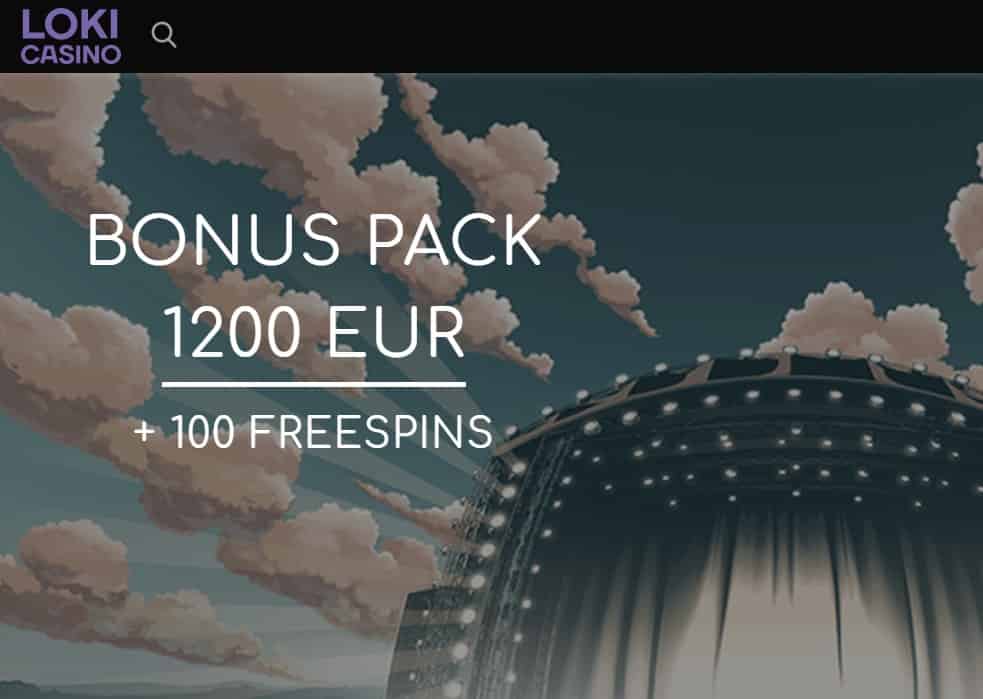
Task: Click the BONUS PACK banner heading
Action: pyautogui.click(x=314, y=241)
